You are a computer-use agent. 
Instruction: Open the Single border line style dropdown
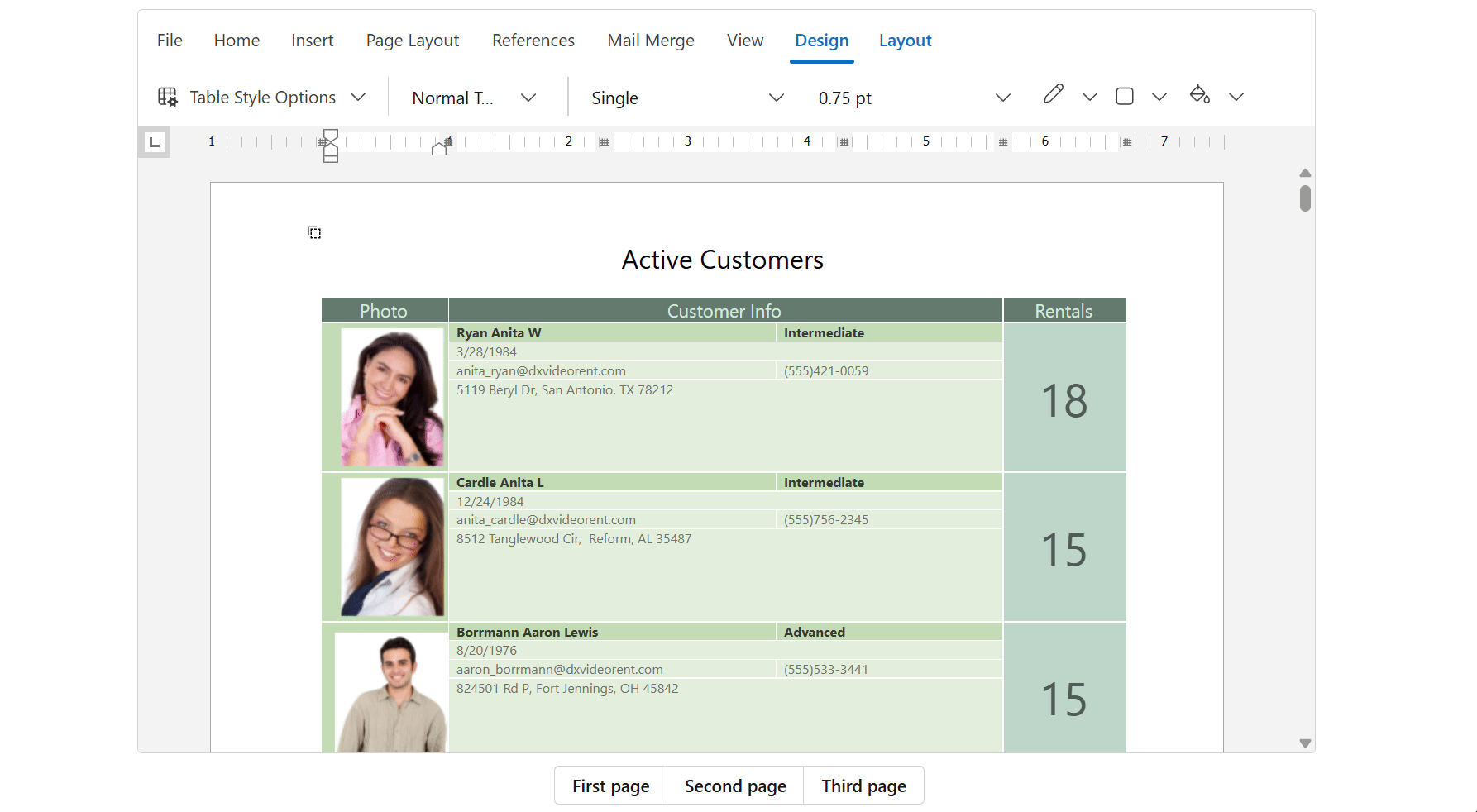(x=776, y=98)
